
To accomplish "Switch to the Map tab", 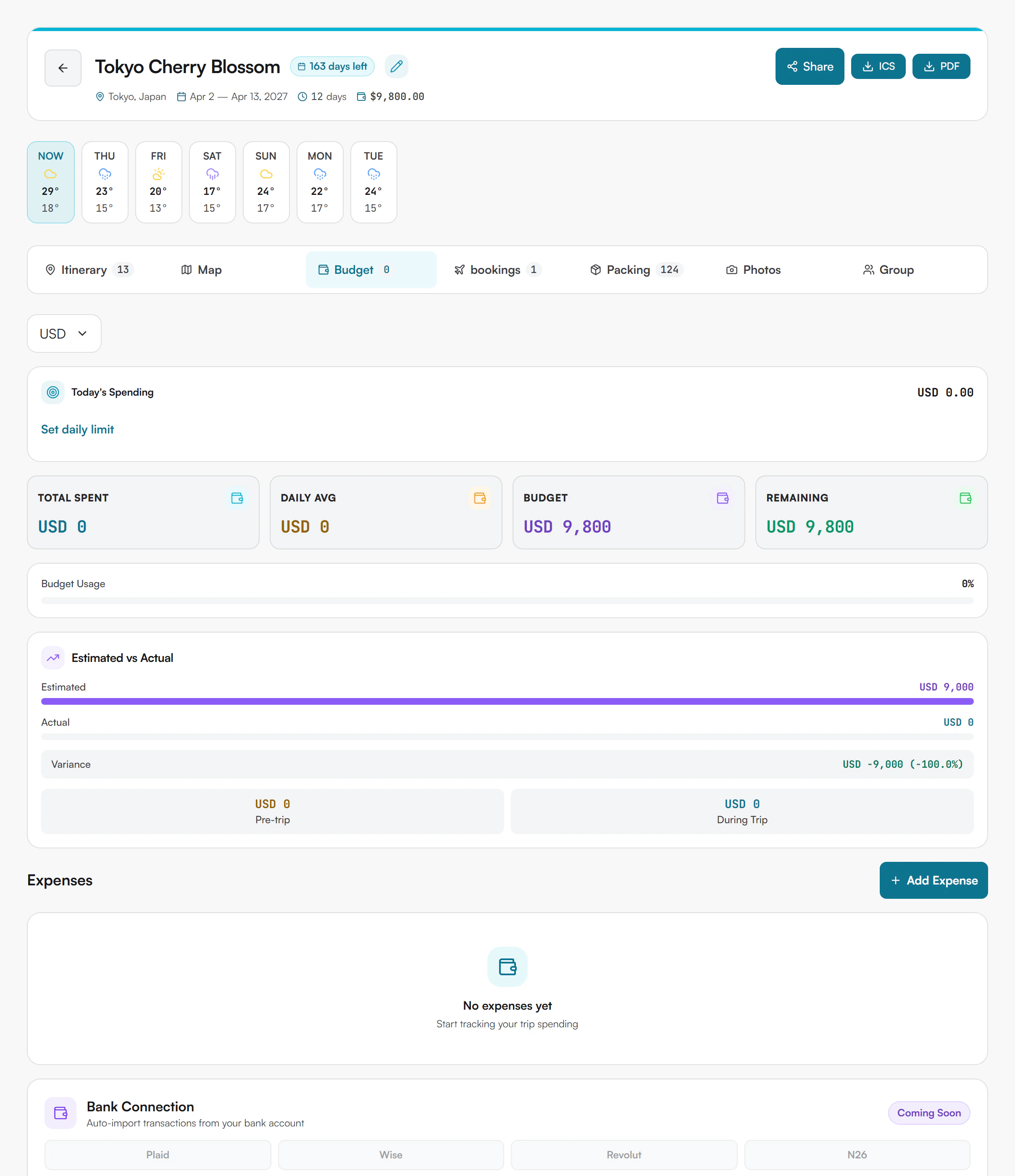I will point(235,270).
